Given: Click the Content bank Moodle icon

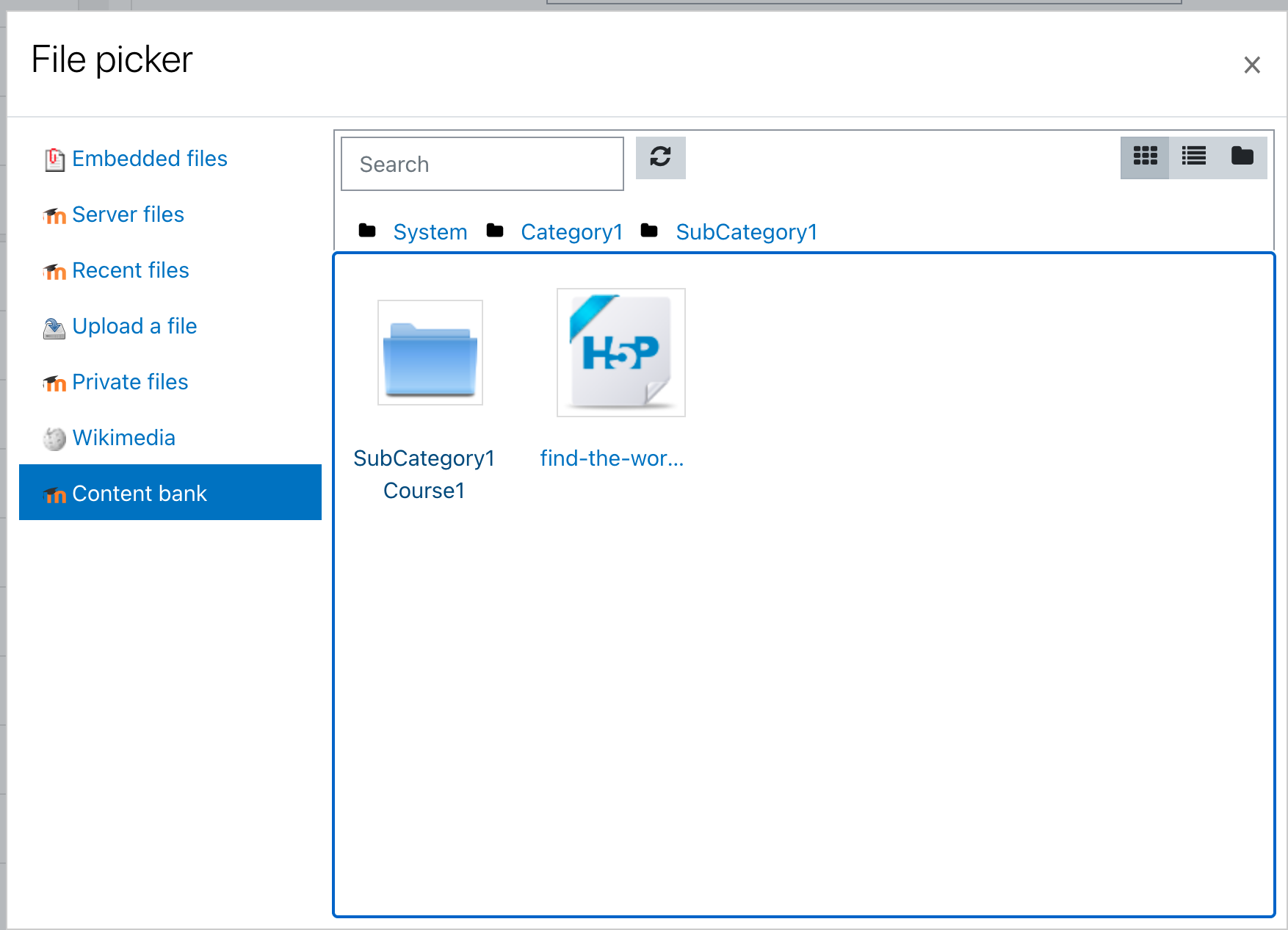Looking at the screenshot, I should [54, 495].
